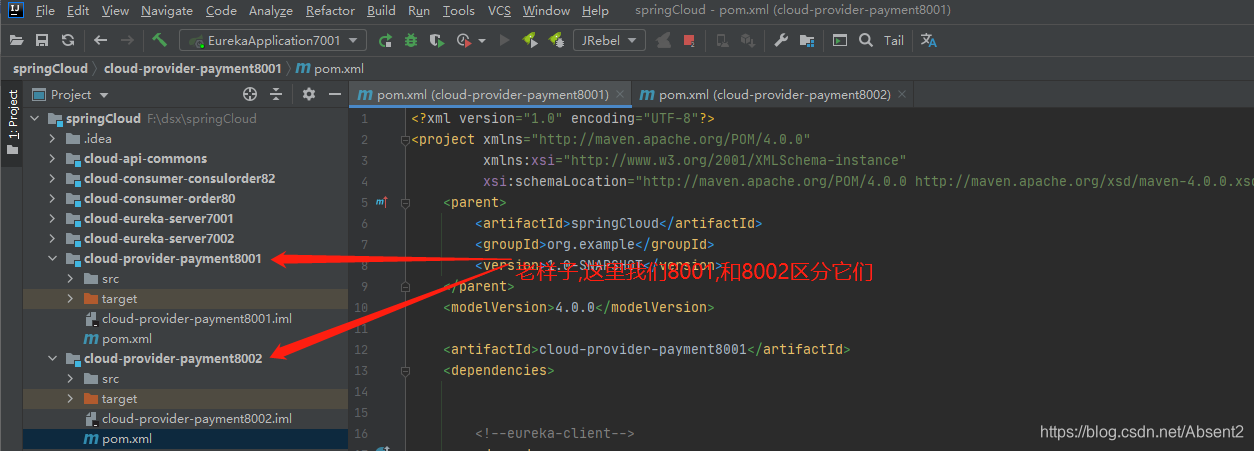This screenshot has height=451, width=1254.
Task: Expand target folder under cloud-provider-payment8002
Action: [x=70, y=398]
